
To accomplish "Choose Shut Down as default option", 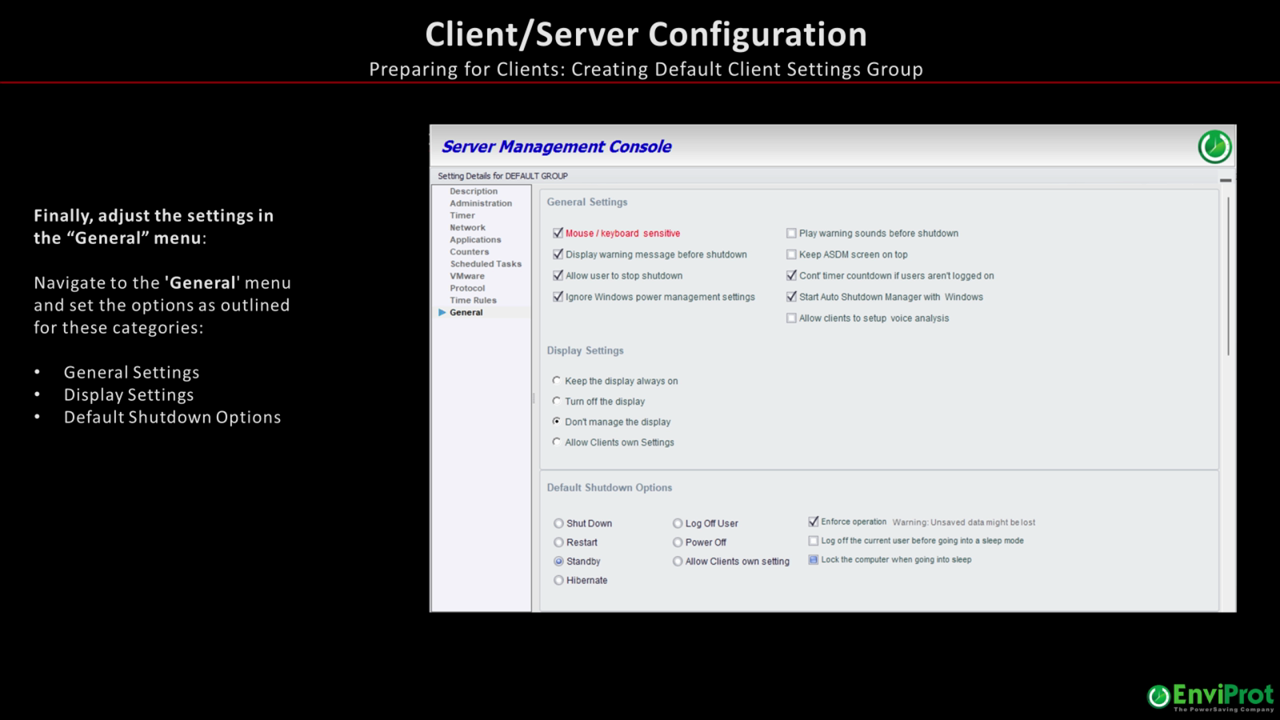I will click(559, 523).
